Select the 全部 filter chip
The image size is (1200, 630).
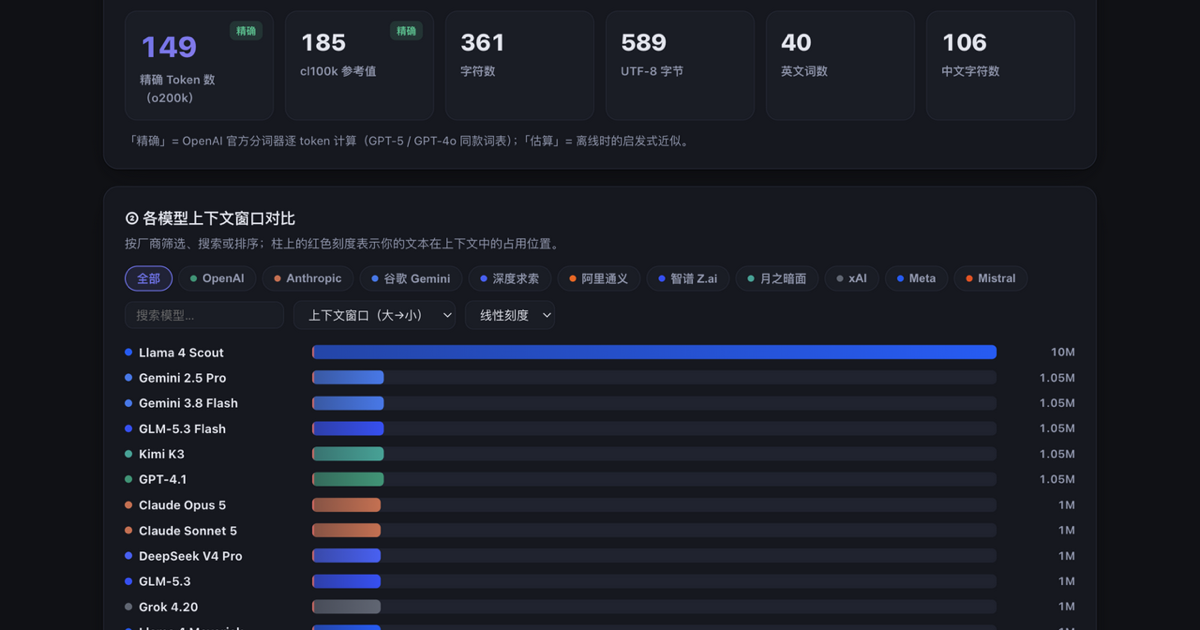[x=149, y=279]
